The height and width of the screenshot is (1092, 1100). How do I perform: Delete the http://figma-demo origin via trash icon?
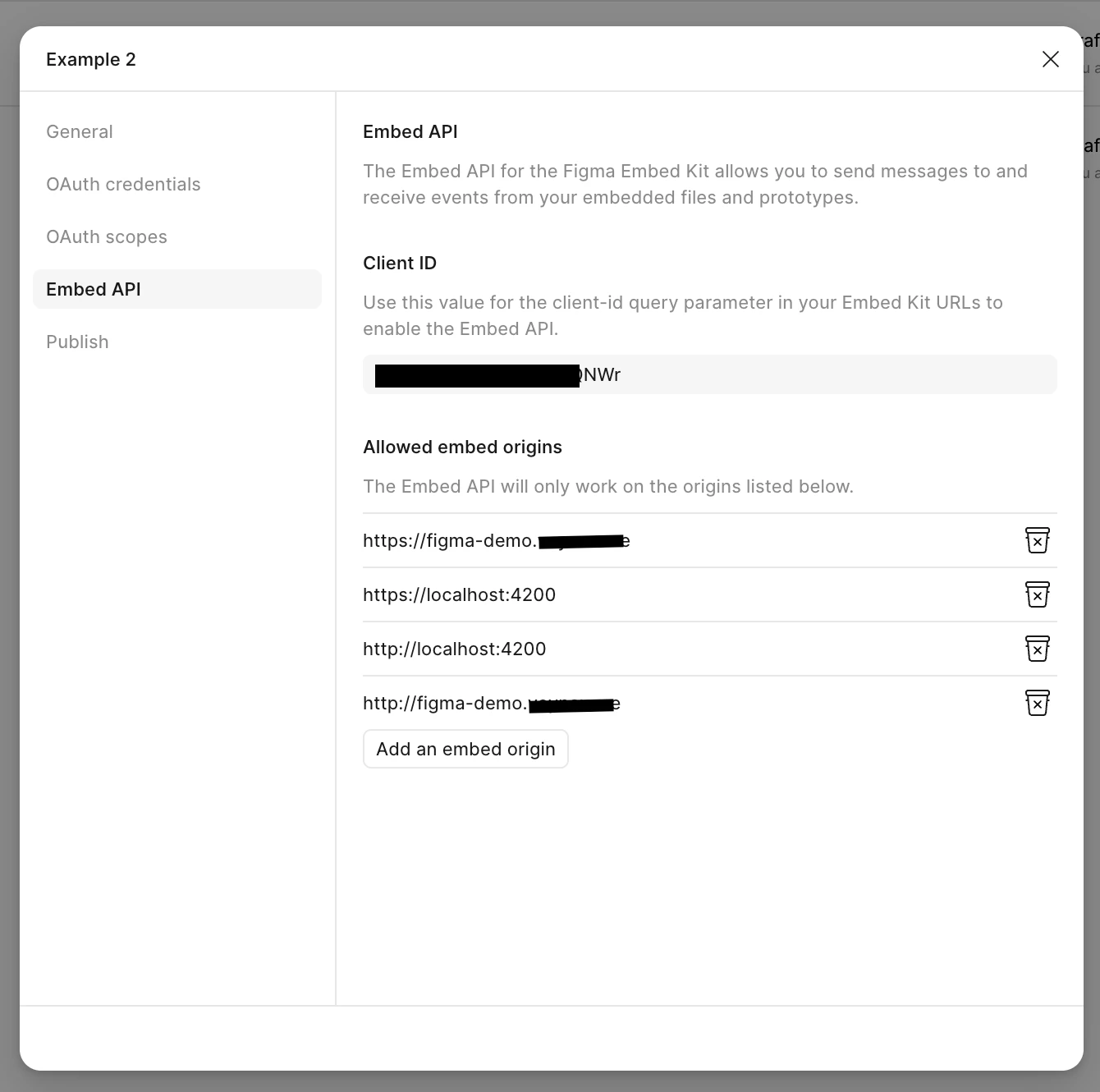(1038, 703)
